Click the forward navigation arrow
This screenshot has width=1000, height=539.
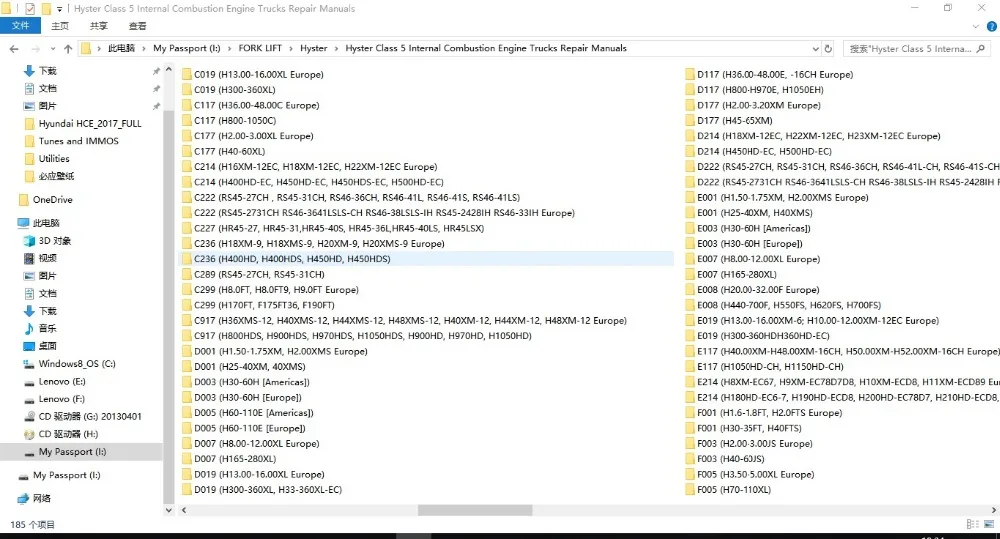click(35, 48)
